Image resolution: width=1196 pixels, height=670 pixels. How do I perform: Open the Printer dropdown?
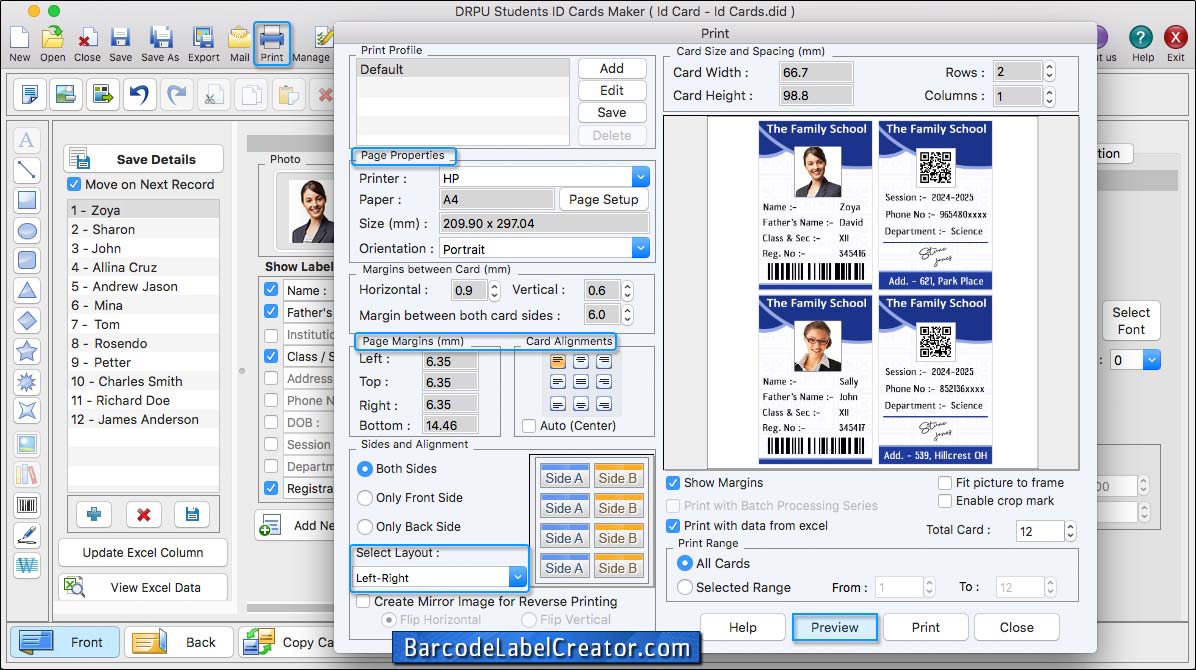coord(640,177)
